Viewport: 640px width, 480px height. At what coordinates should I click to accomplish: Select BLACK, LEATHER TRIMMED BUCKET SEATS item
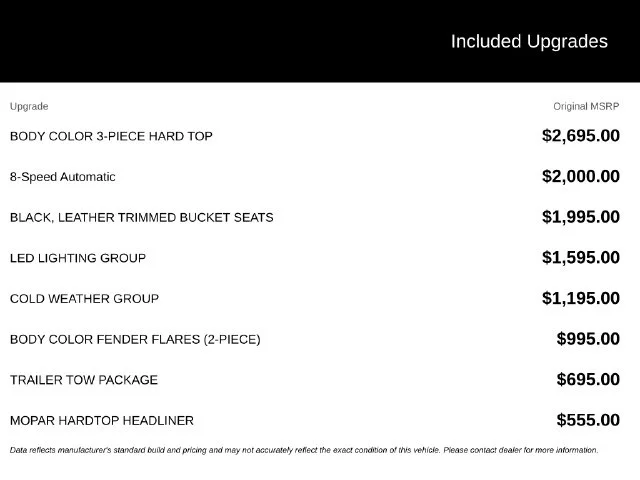pyautogui.click(x=142, y=218)
